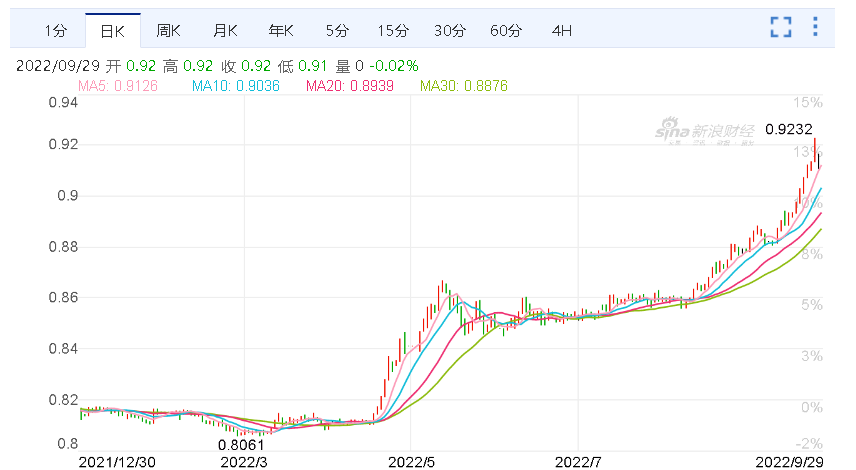Click the MA30 indicator label
Image resolution: width=856 pixels, height=470 pixels.
tap(464, 86)
